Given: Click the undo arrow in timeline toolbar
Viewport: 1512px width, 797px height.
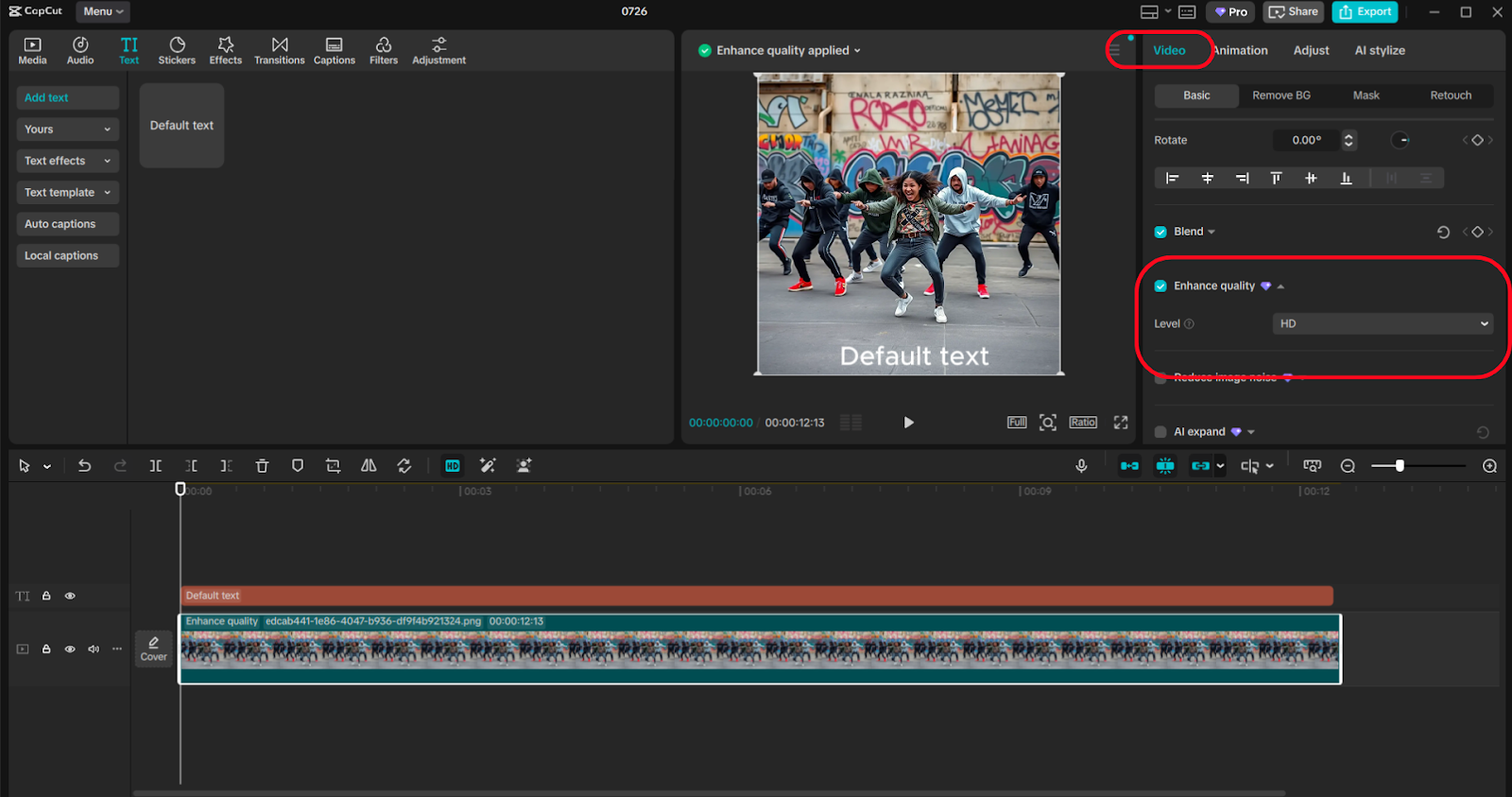Looking at the screenshot, I should click(84, 466).
